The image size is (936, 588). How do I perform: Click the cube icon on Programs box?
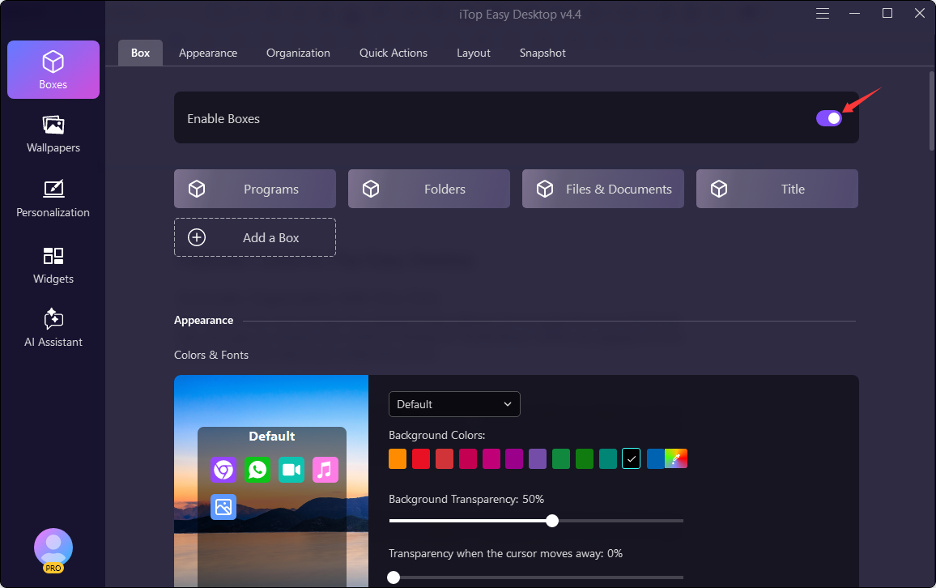tap(197, 189)
